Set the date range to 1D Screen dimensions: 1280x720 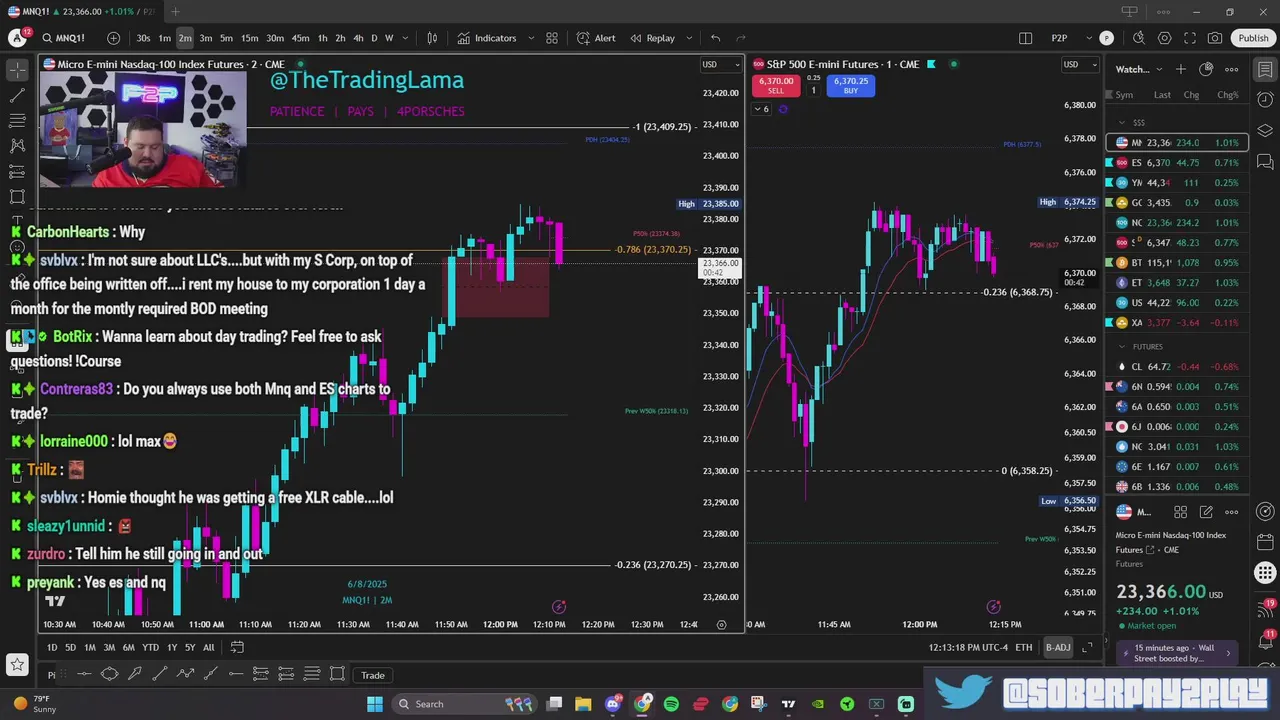click(52, 647)
